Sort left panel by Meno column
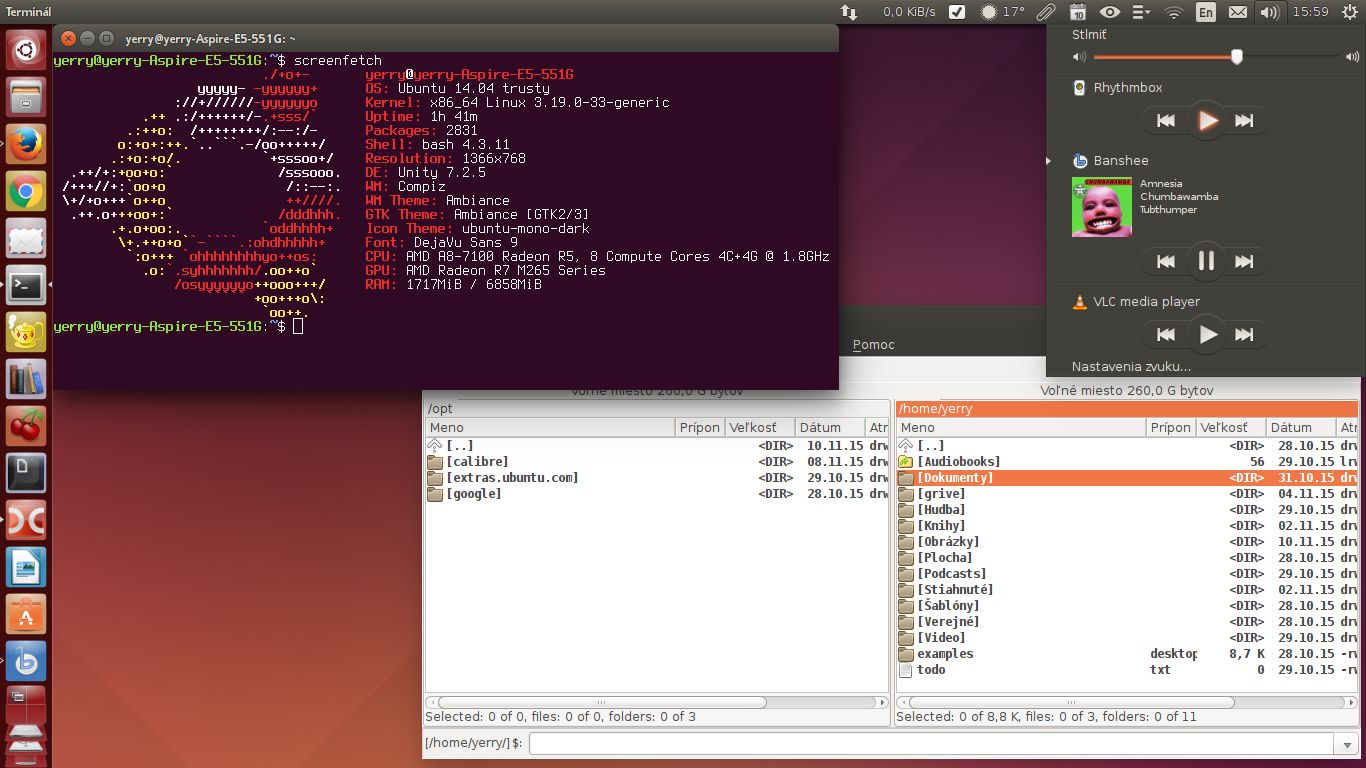1366x768 pixels. click(550, 427)
